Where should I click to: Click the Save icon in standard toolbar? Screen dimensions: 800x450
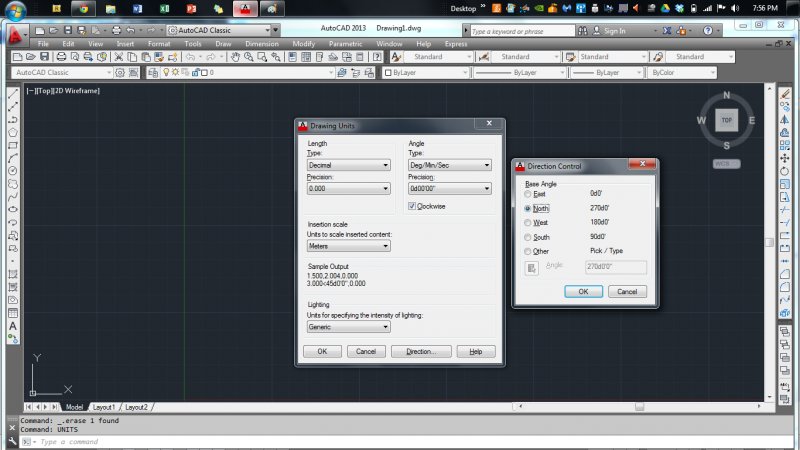coord(44,57)
